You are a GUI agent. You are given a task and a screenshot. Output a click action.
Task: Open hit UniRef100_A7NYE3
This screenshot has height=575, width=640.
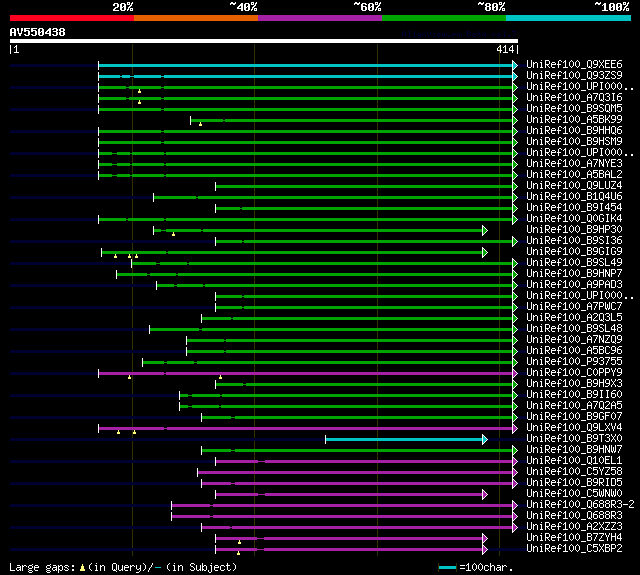(x=574, y=164)
